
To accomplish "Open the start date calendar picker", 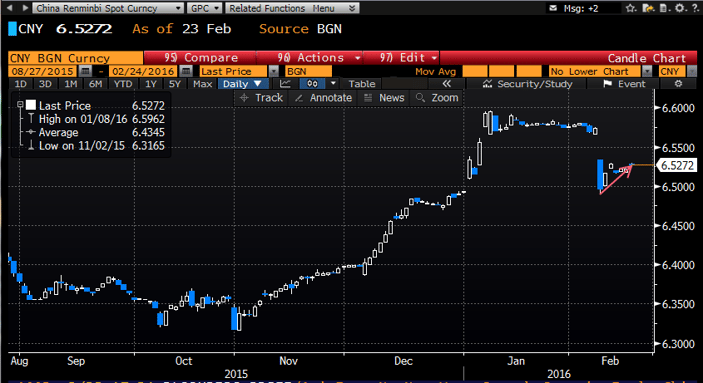I will coord(85,71).
